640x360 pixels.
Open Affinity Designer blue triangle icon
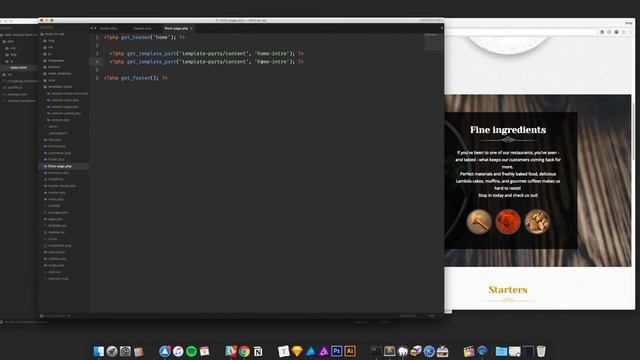pos(311,351)
